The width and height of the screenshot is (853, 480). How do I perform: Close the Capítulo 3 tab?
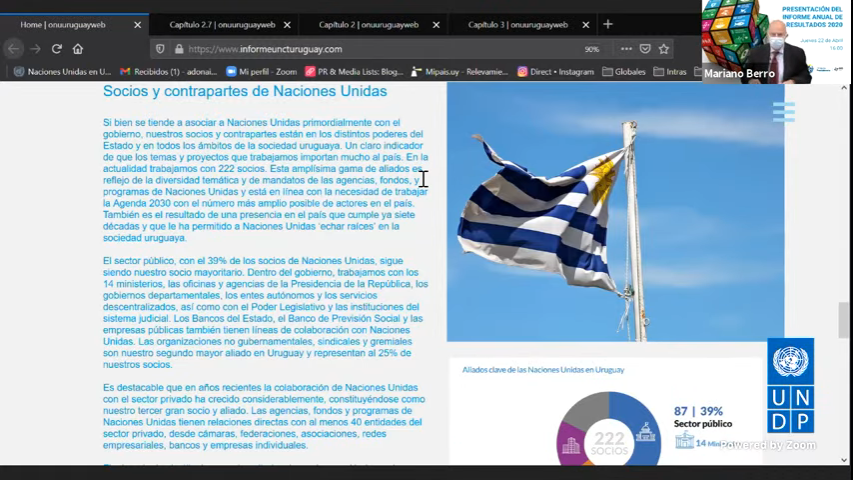pos(586,25)
